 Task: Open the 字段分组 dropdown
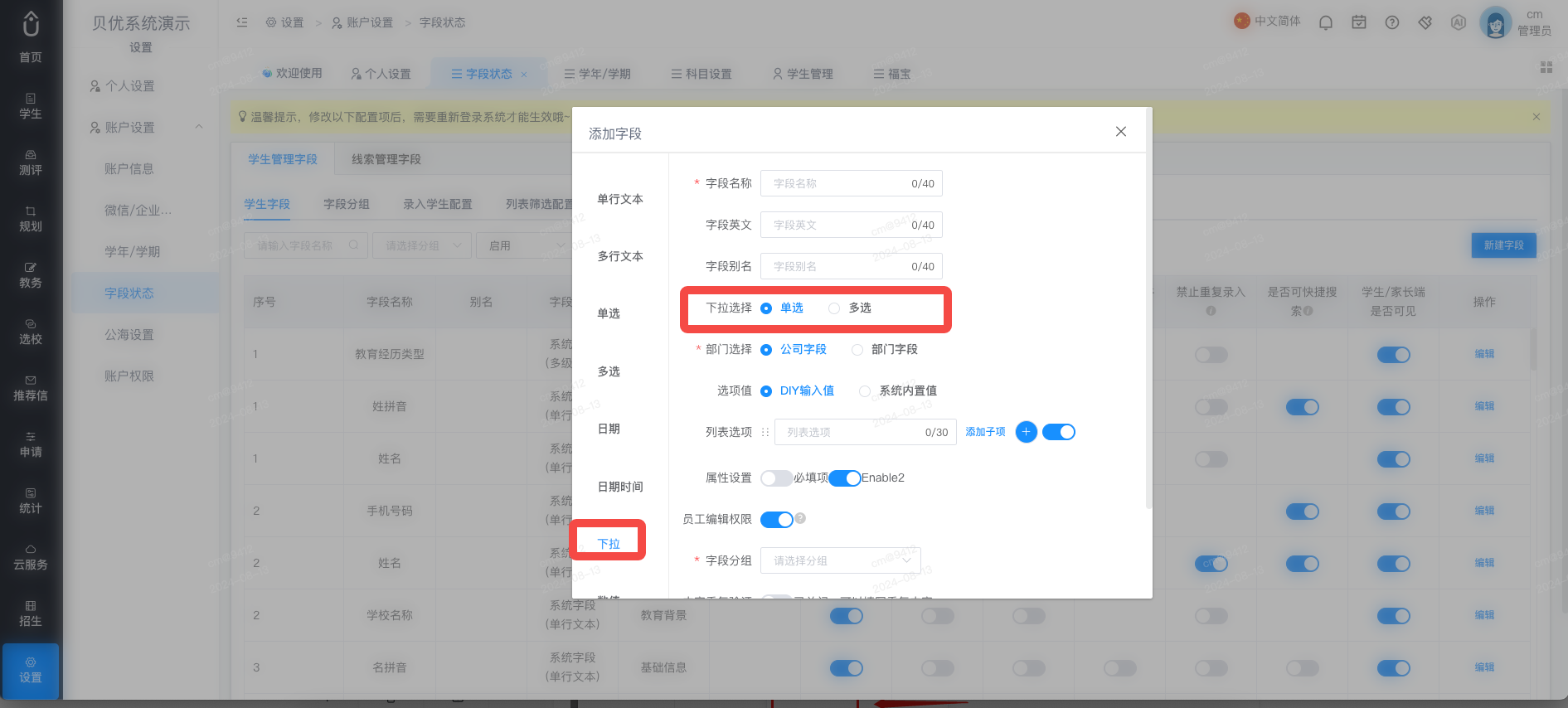[x=841, y=560]
